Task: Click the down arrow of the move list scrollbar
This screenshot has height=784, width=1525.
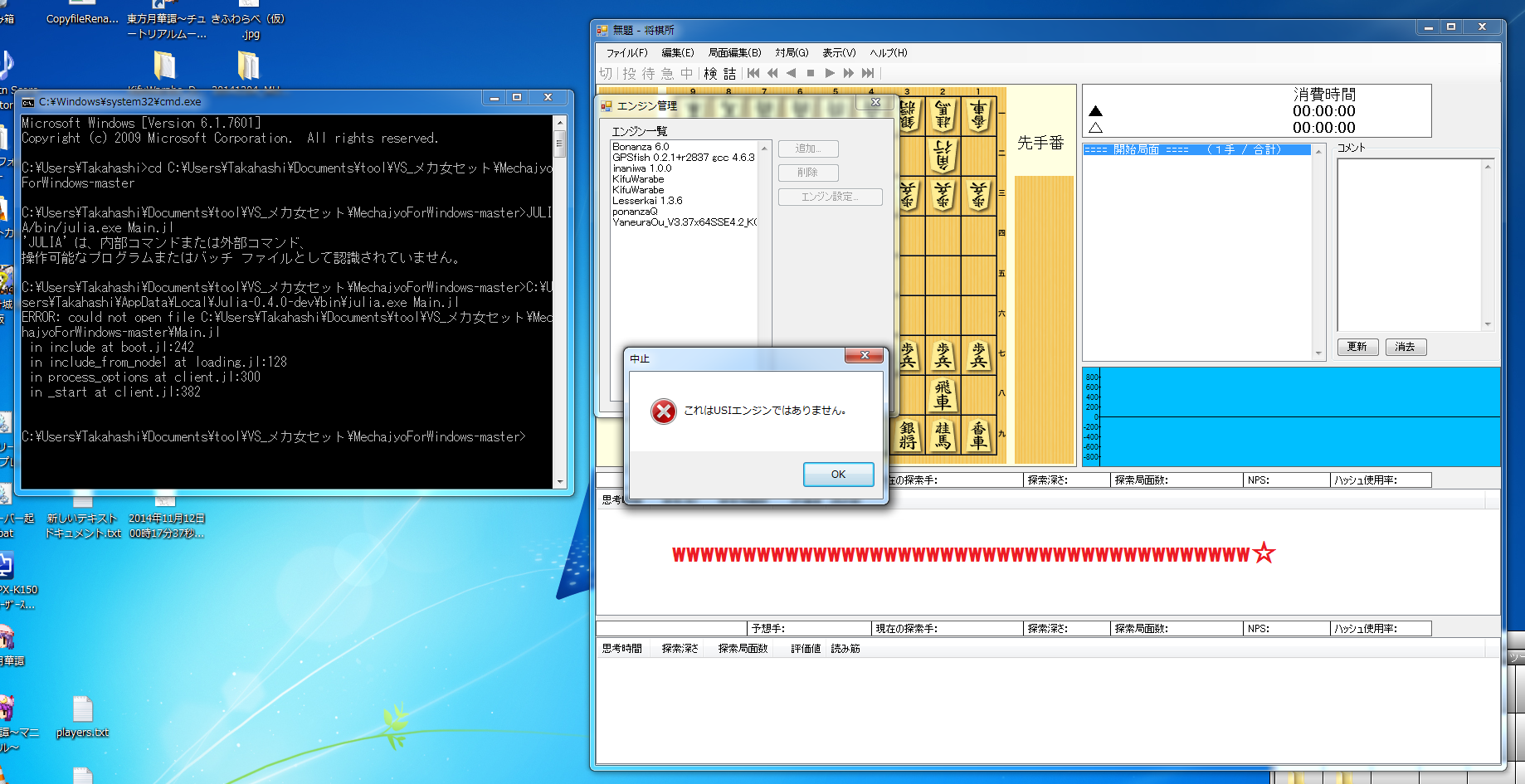Action: tap(1318, 353)
